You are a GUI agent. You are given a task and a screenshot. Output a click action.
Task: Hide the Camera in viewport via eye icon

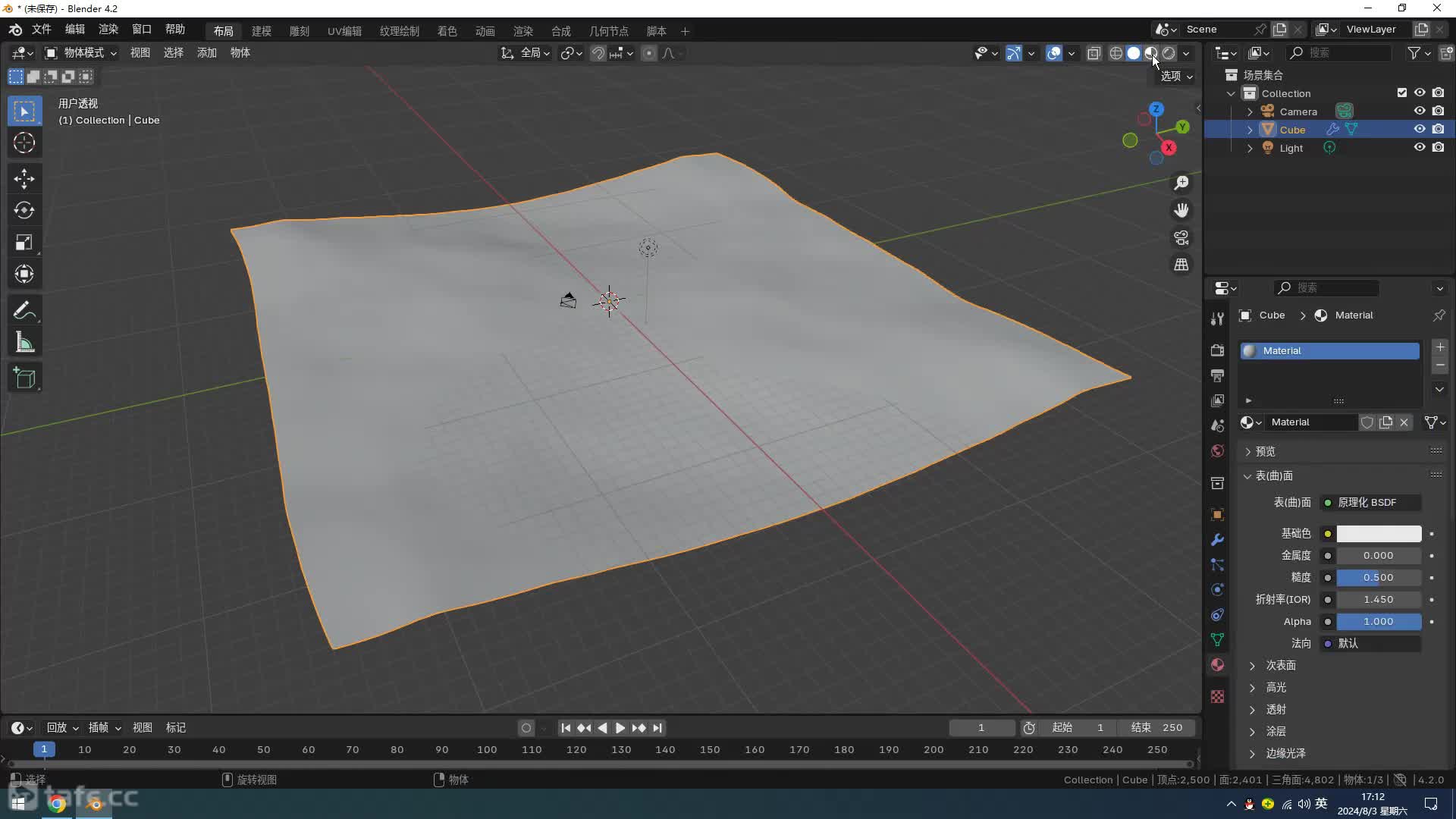[x=1420, y=111]
